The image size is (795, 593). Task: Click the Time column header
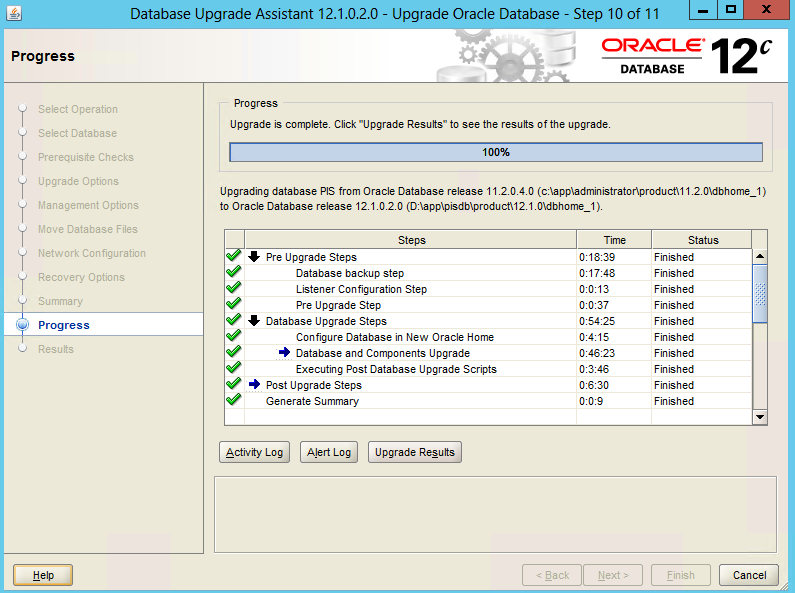[x=614, y=240]
